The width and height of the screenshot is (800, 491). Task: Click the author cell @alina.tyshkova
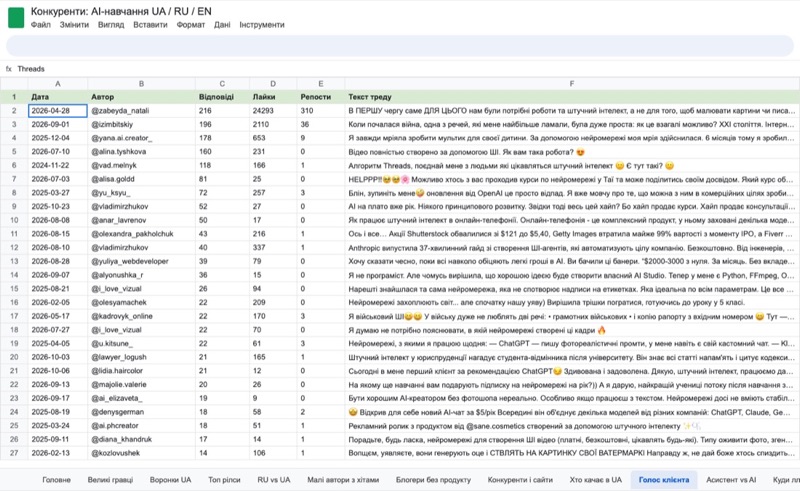141,152
